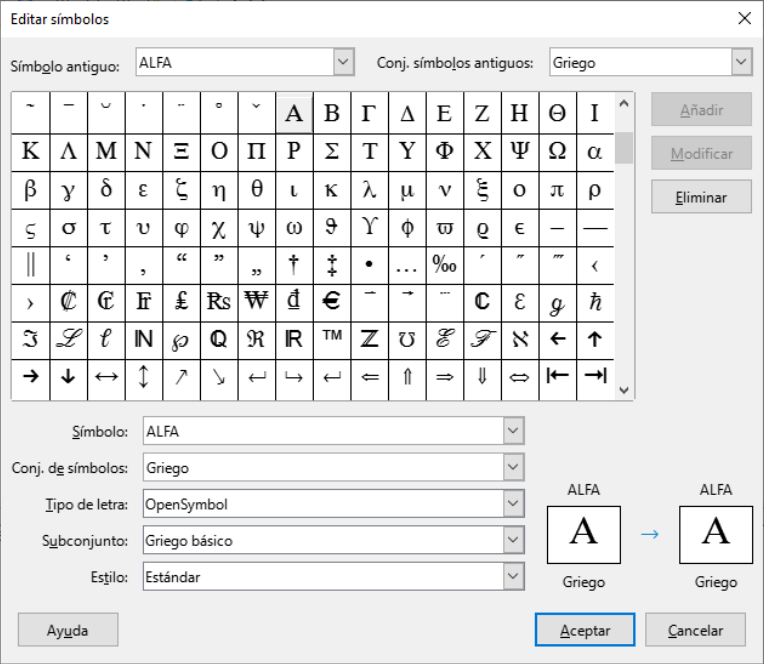Image resolution: width=764 pixels, height=664 pixels.
Task: Open the Símbolo antiguo dropdown
Action: pyautogui.click(x=343, y=62)
